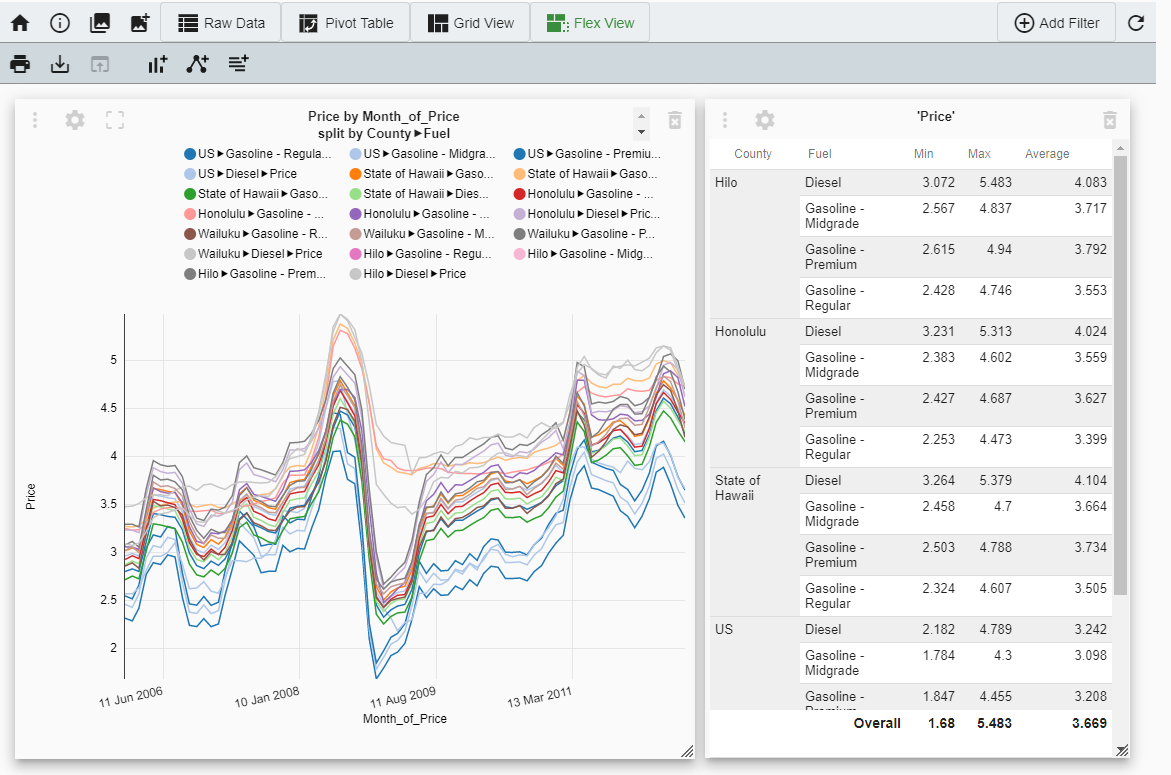The width and height of the screenshot is (1171, 775).
Task: Click State of Hawaii Diesel legend swatch
Action: coord(355,194)
